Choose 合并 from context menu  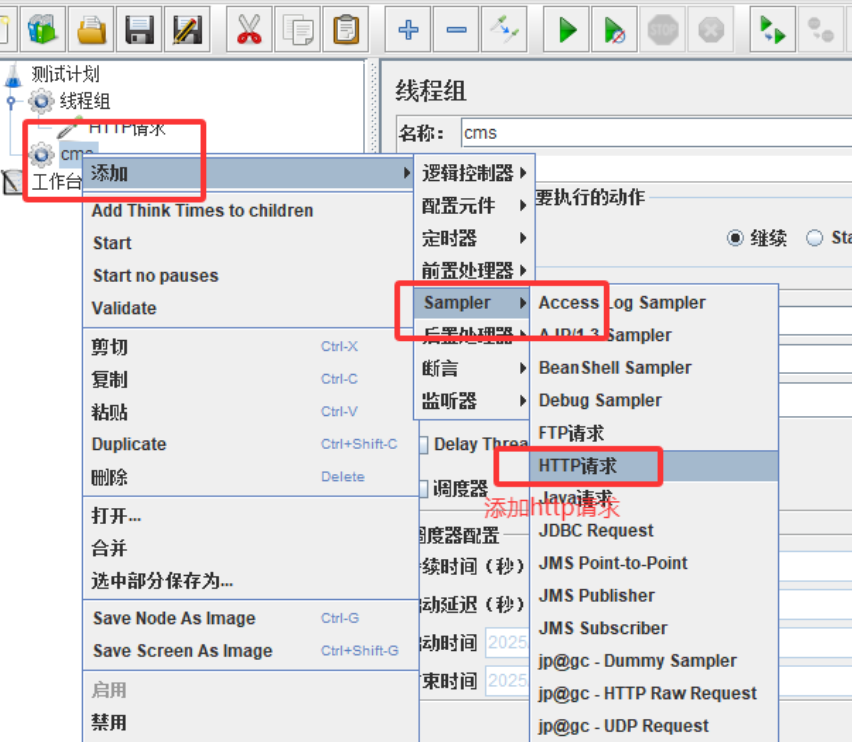(x=250, y=548)
